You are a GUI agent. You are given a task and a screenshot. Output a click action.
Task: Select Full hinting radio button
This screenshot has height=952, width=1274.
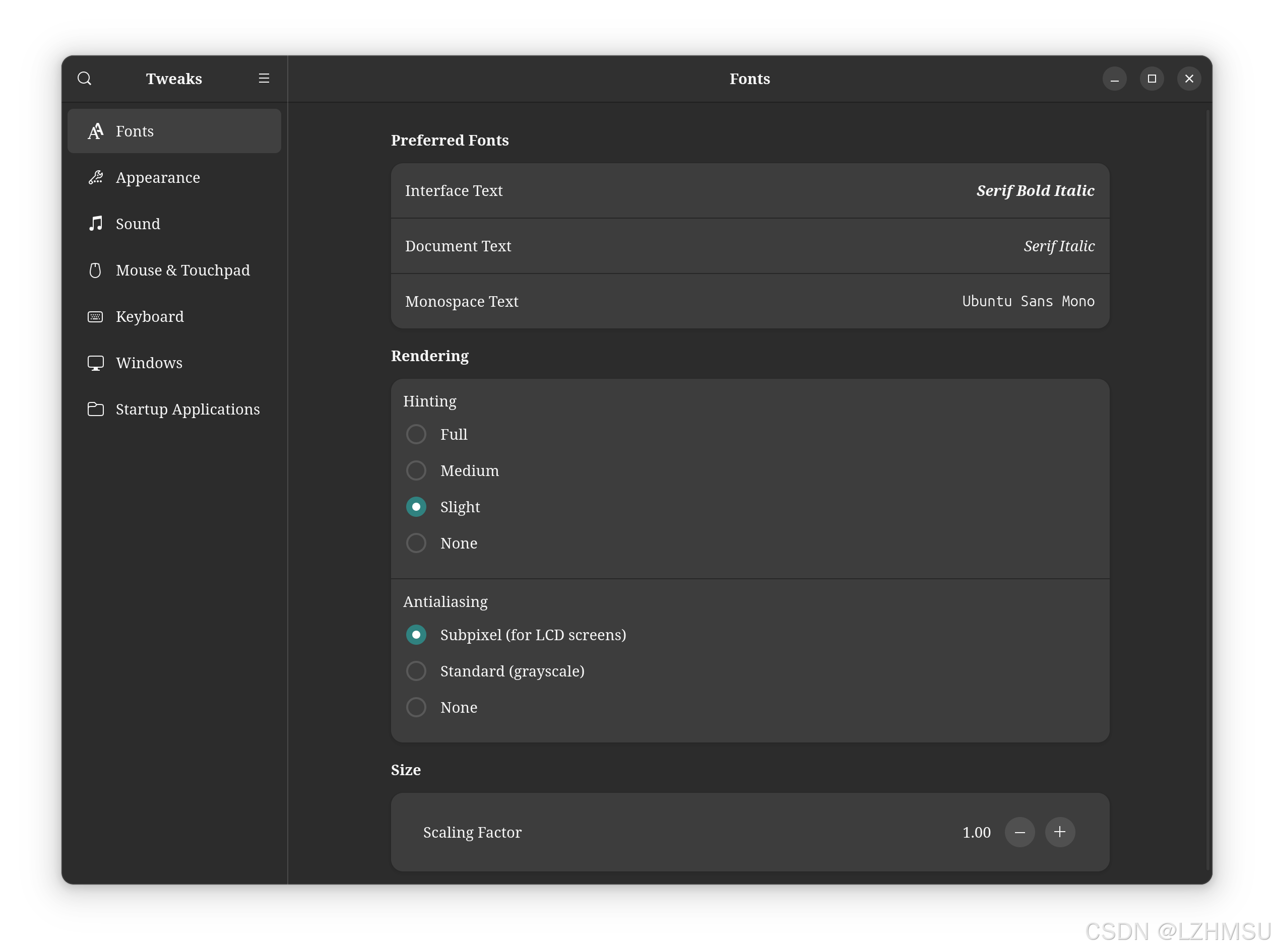click(416, 434)
